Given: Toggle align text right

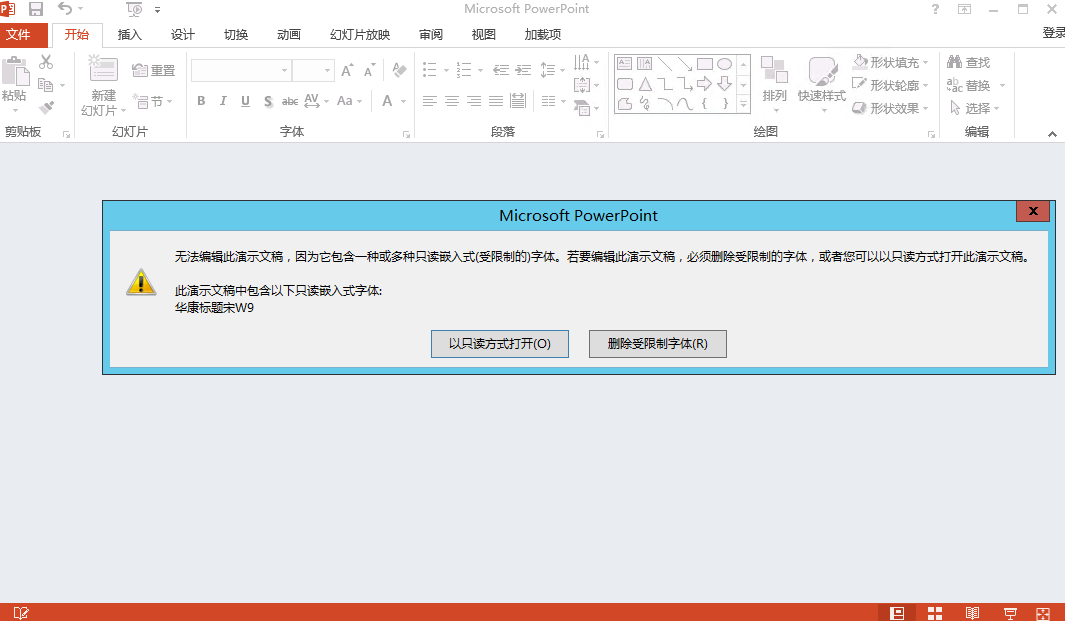Looking at the screenshot, I should [x=474, y=101].
